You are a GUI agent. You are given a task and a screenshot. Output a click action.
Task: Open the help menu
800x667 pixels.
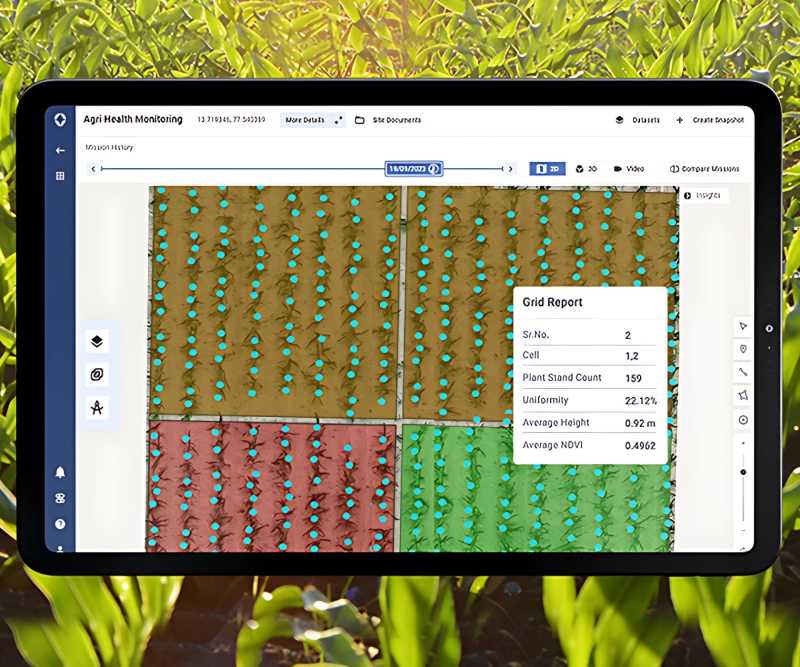(60, 524)
